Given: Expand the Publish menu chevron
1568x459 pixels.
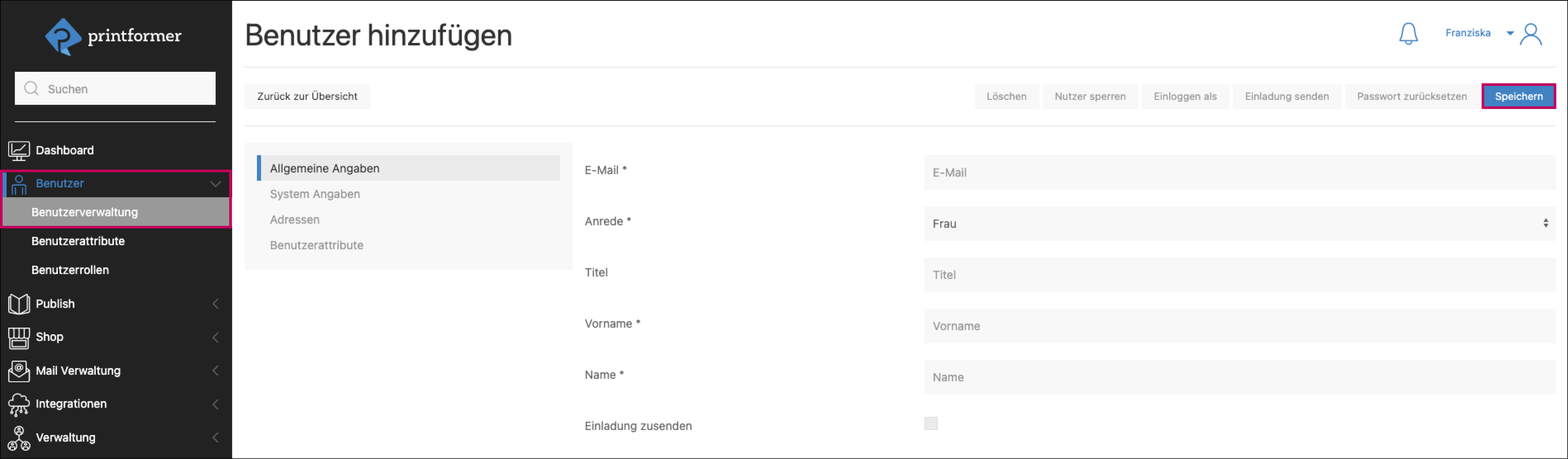Looking at the screenshot, I should tap(215, 304).
